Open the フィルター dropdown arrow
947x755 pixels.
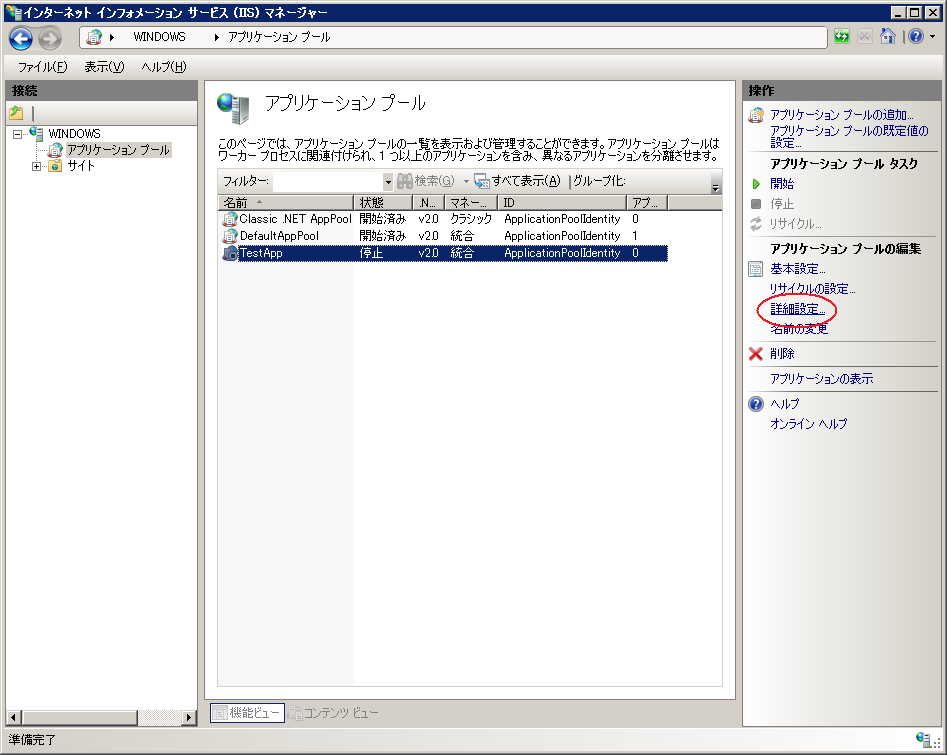coord(388,181)
